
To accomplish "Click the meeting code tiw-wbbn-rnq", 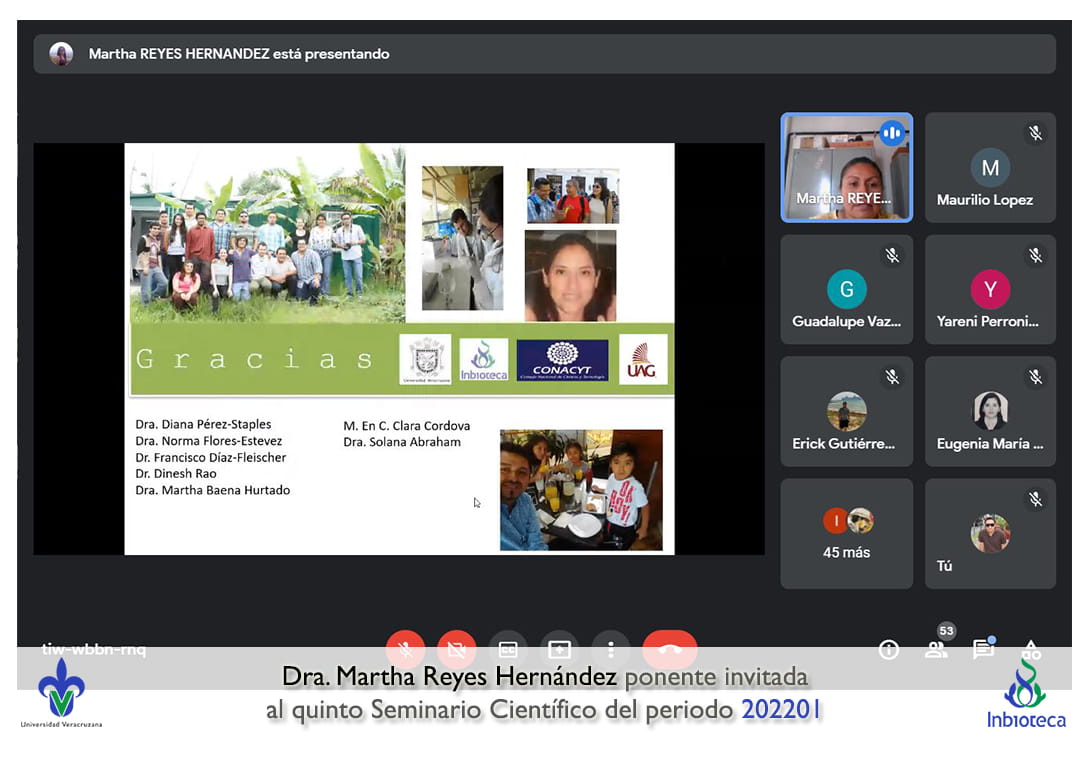I will pyautogui.click(x=94, y=649).
